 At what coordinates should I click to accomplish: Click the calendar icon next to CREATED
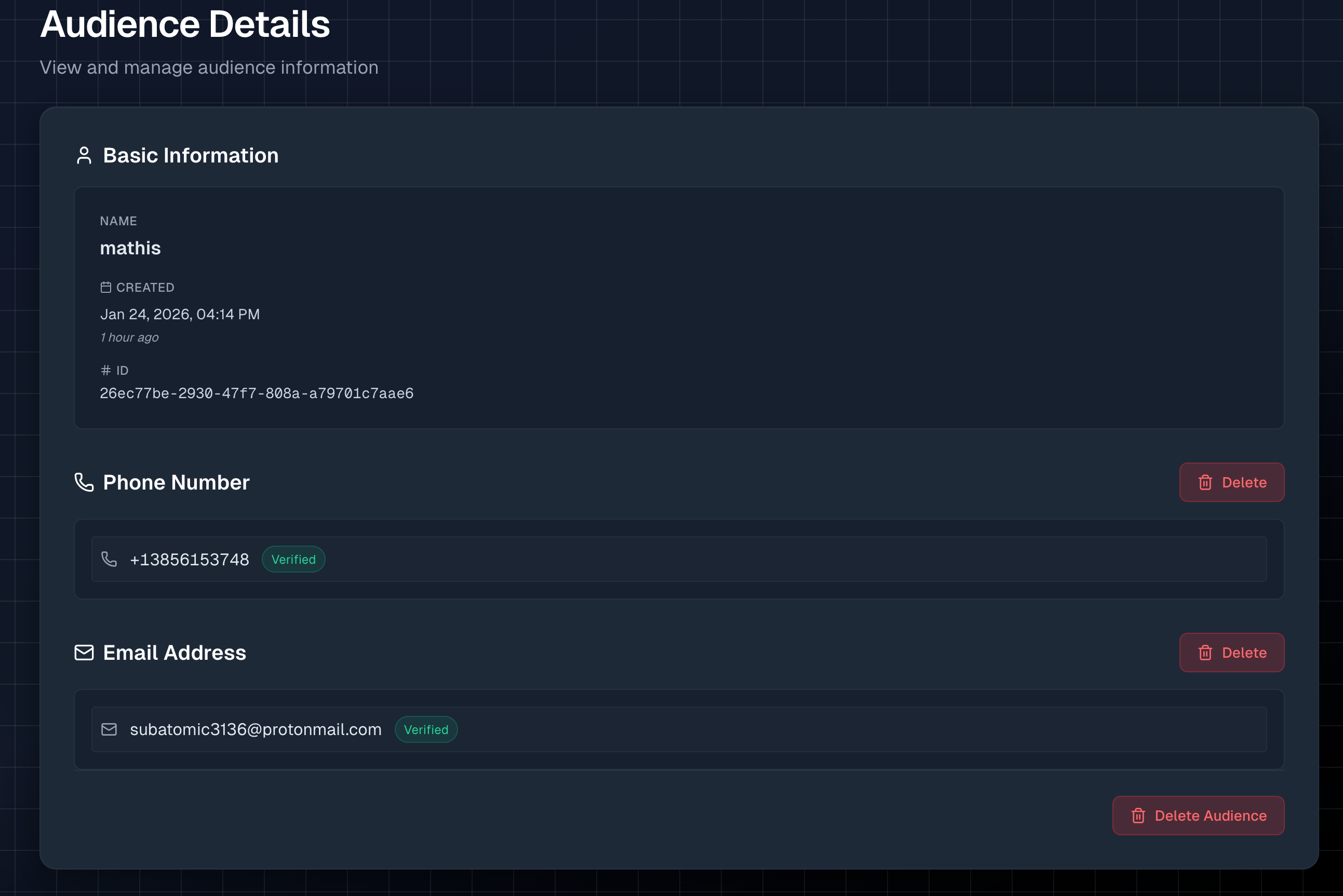(x=106, y=288)
